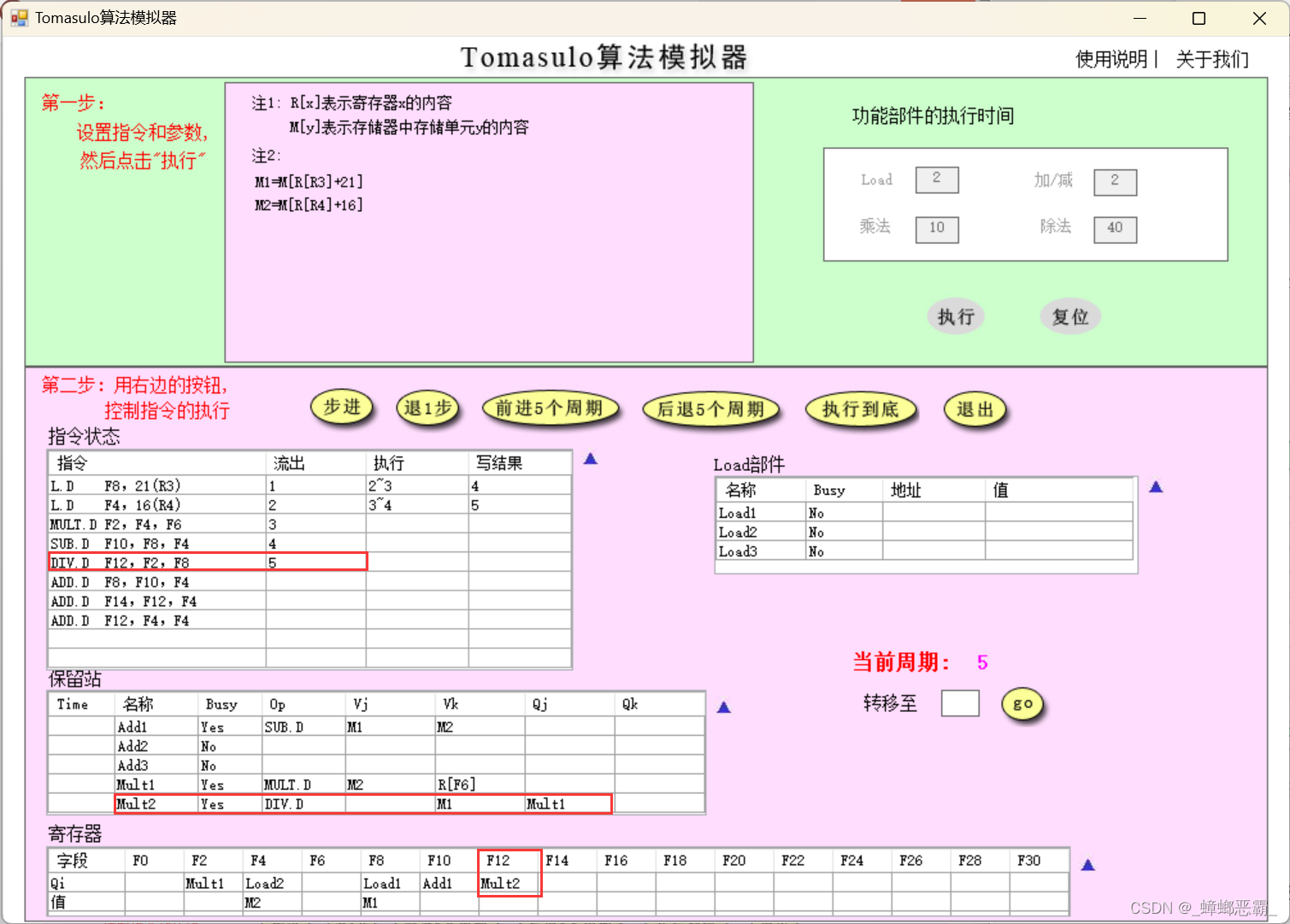Click the 退1步 step-back button

click(427, 409)
